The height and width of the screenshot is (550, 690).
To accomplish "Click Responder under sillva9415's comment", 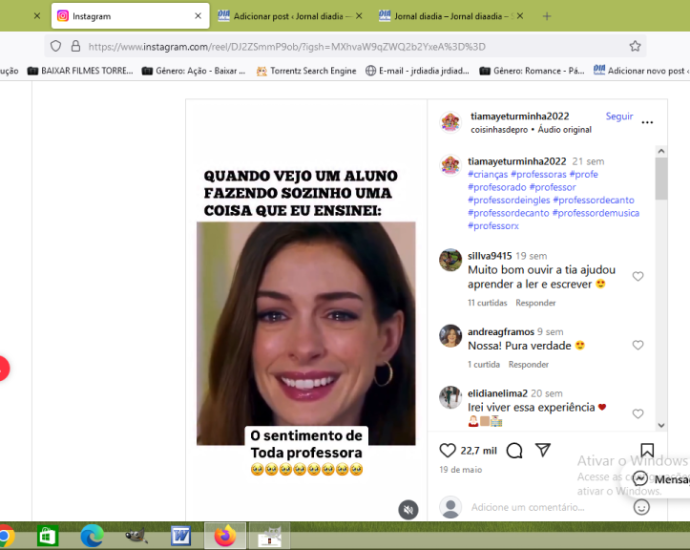I will coord(535,303).
